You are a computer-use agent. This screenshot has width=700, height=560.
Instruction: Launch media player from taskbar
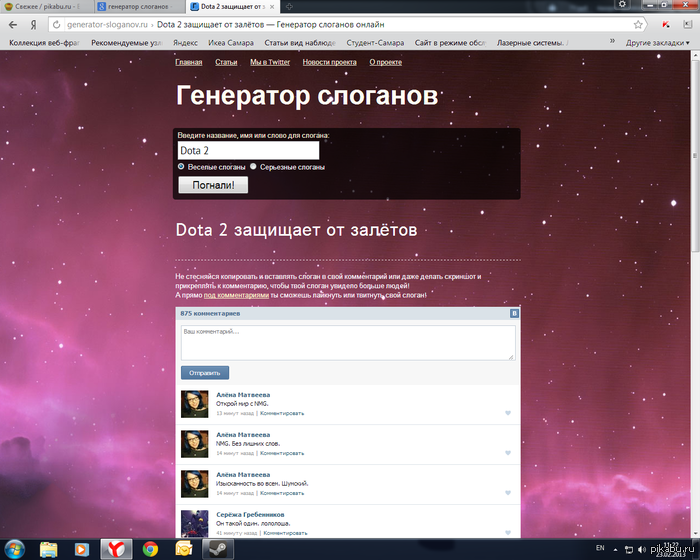coord(82,549)
